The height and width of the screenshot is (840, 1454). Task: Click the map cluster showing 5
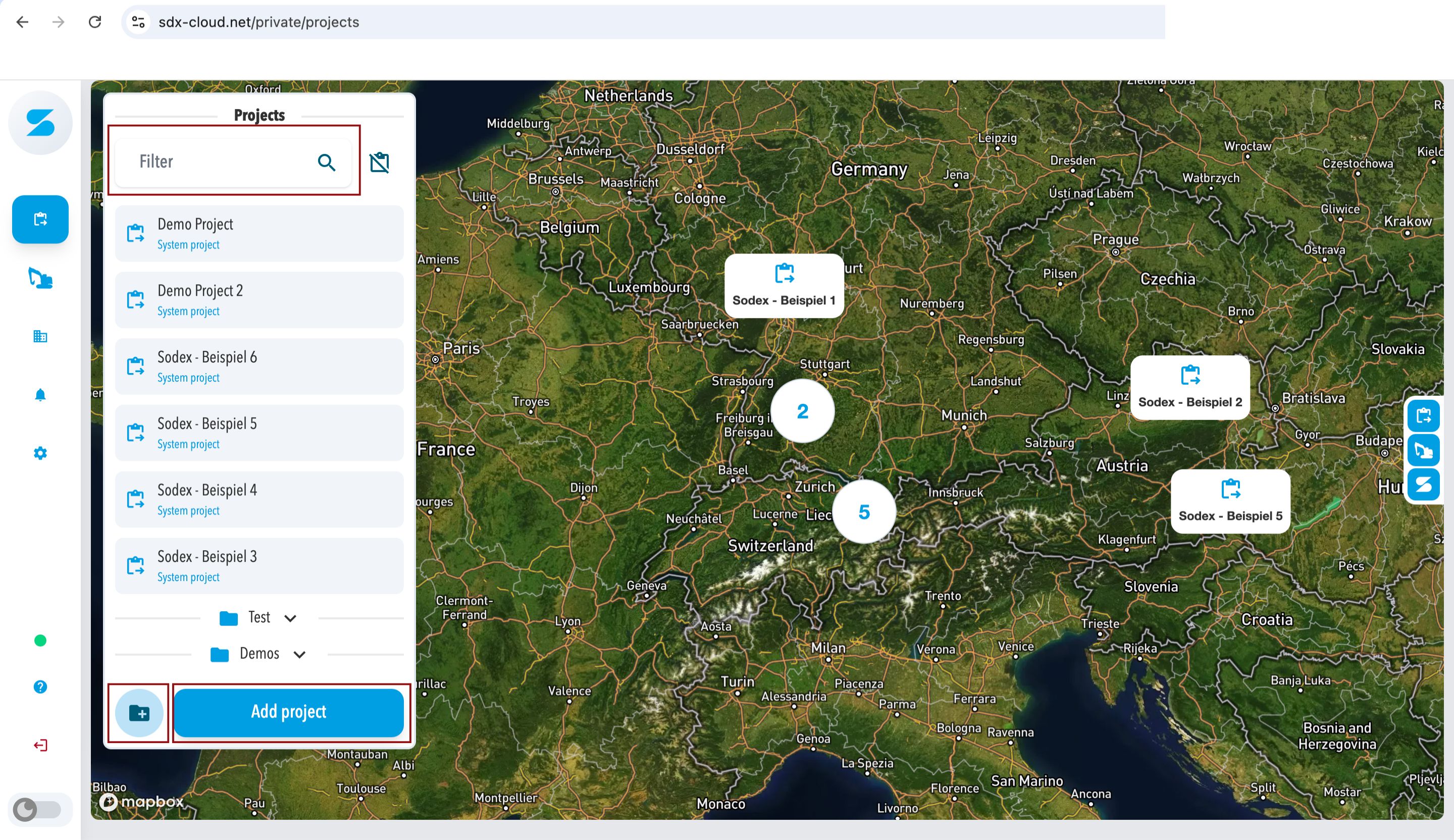[x=864, y=512]
